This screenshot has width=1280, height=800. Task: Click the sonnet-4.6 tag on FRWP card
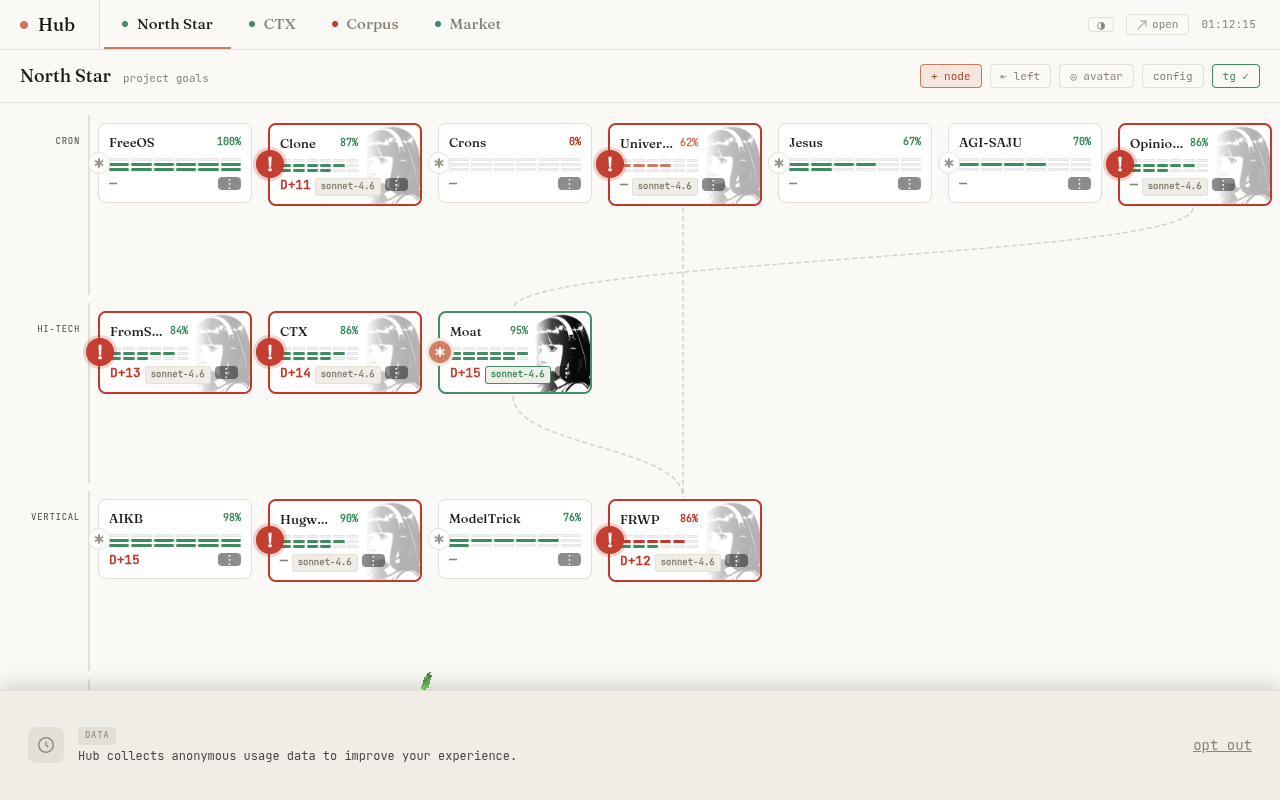688,562
